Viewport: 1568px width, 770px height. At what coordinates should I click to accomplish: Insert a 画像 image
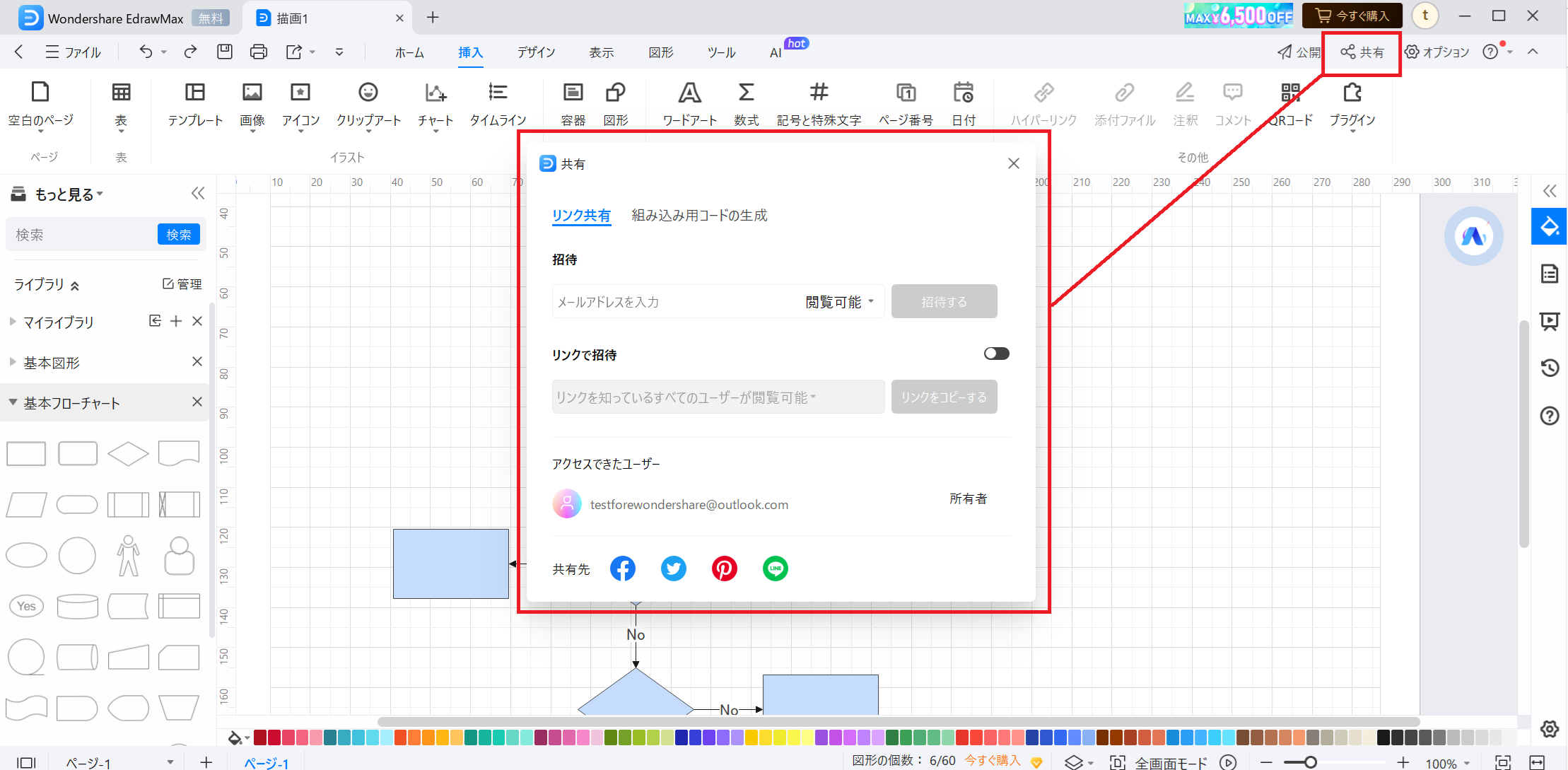[252, 105]
